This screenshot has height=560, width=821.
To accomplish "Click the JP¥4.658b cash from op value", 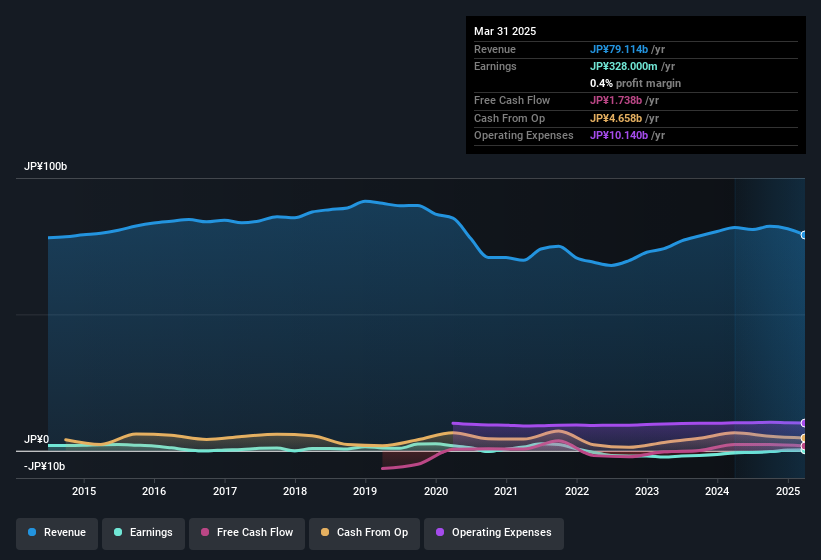I will click(616, 118).
